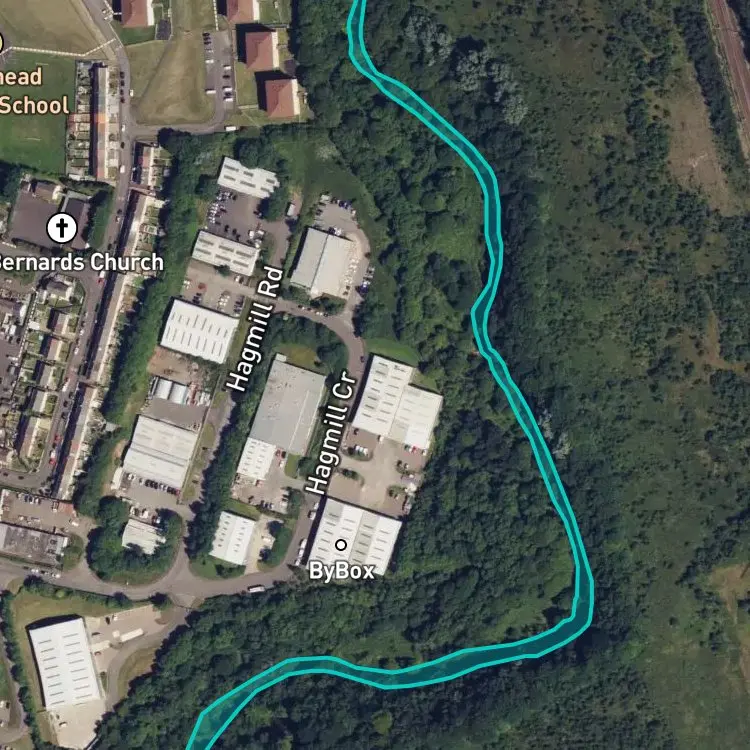Click the partially visible school marker icon
The height and width of the screenshot is (750, 750).
point(1,43)
